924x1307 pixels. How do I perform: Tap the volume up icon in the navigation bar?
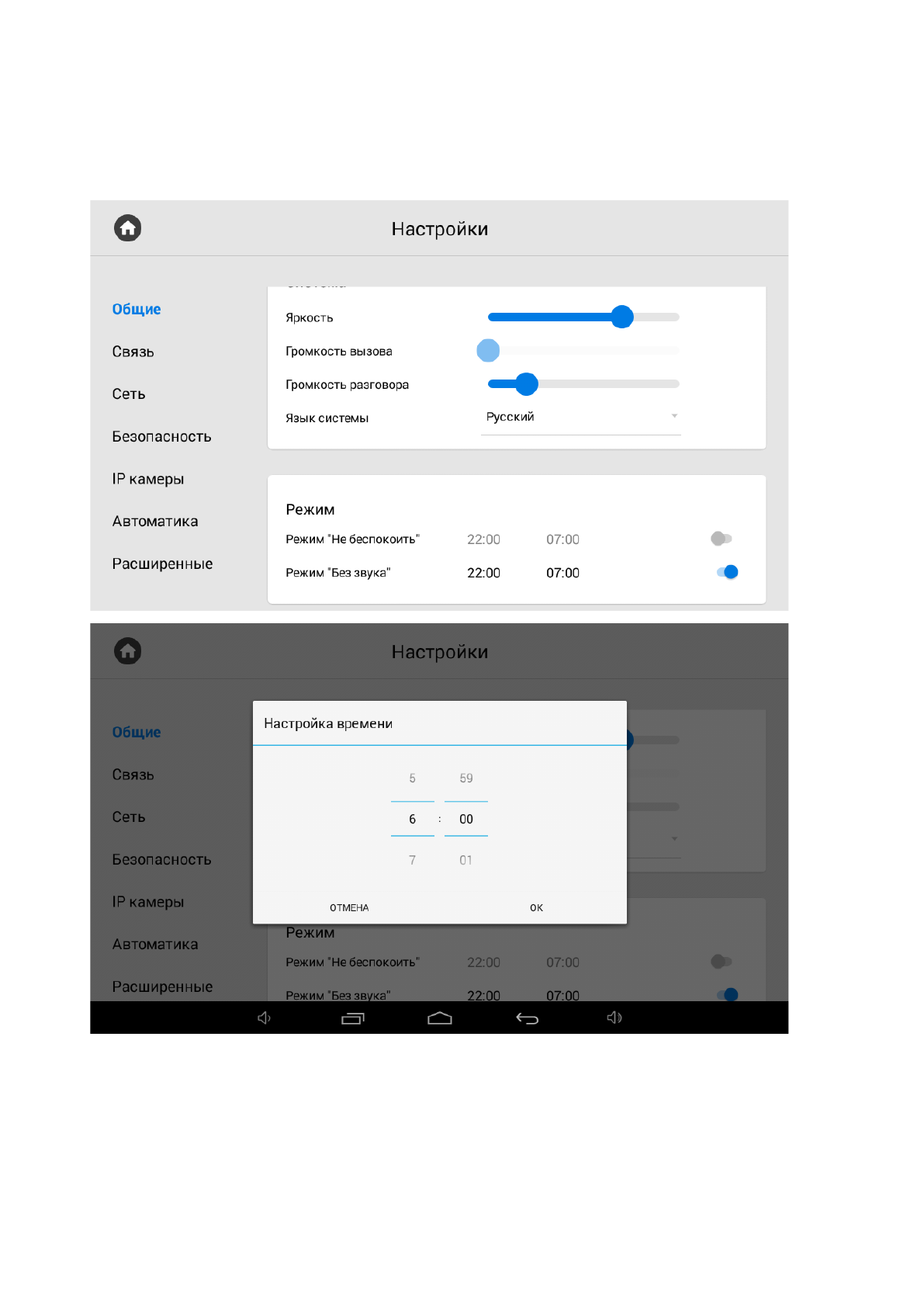pos(614,1018)
